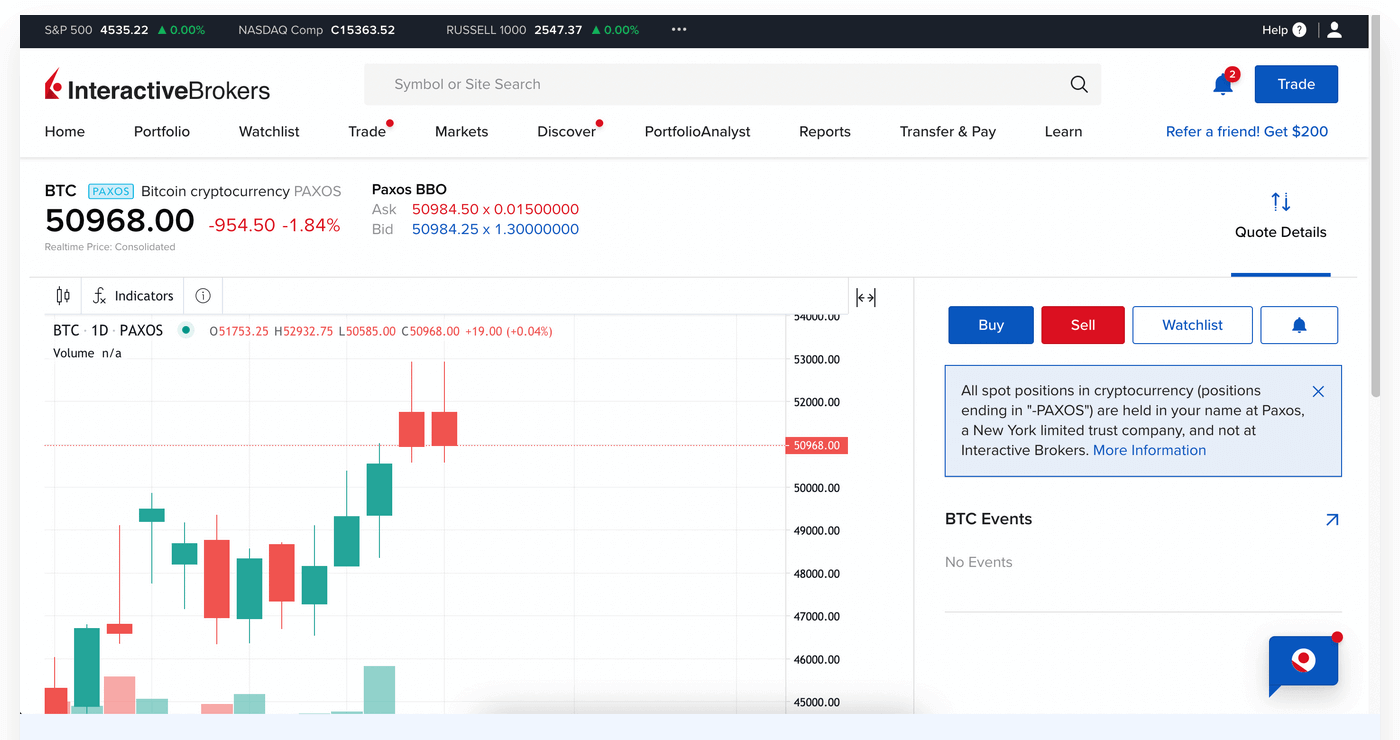This screenshot has height=740, width=1400.
Task: Open the Trade nav menu item
Action: (x=367, y=132)
